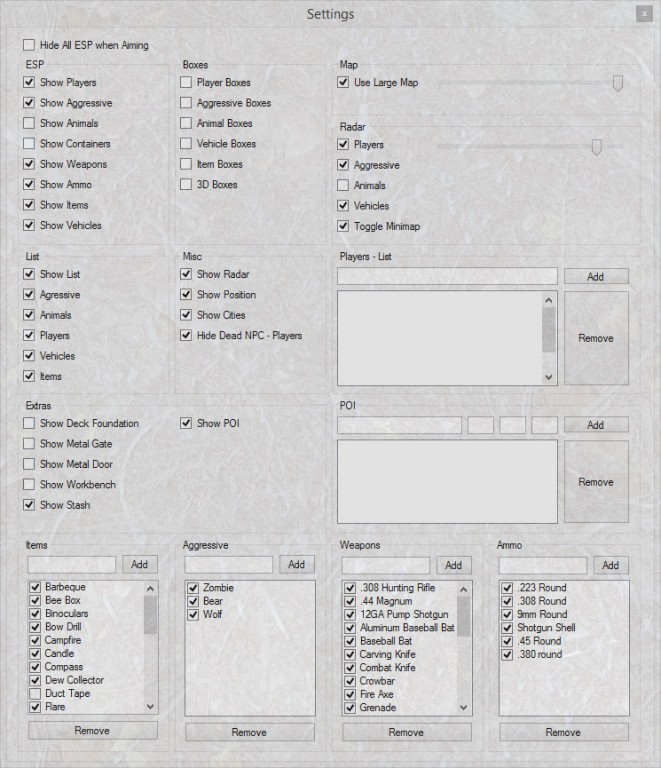Uncheck Show List checkbox
This screenshot has height=768, width=661.
pos(29,274)
